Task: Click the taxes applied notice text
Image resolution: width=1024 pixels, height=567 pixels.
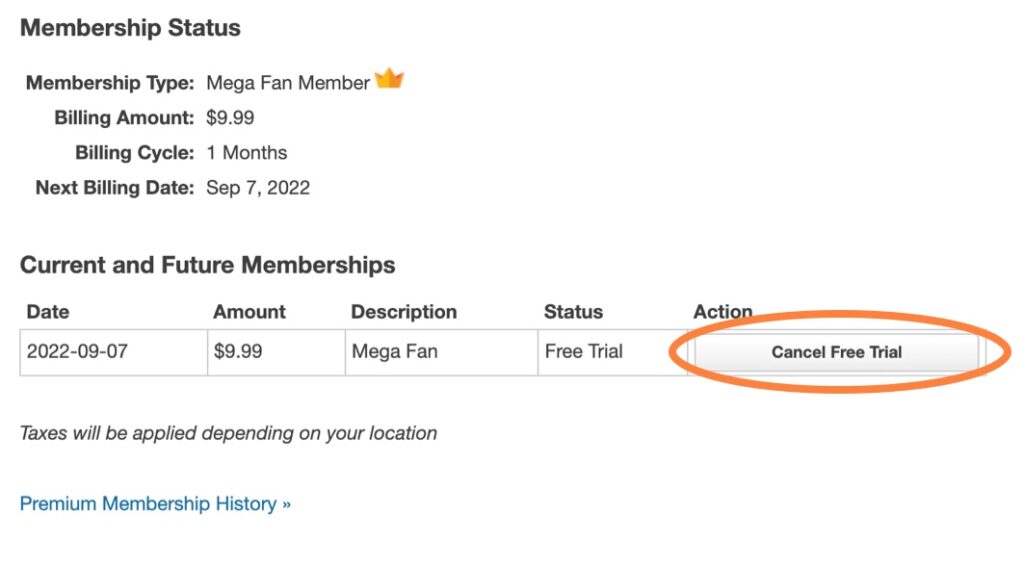Action: [x=228, y=434]
